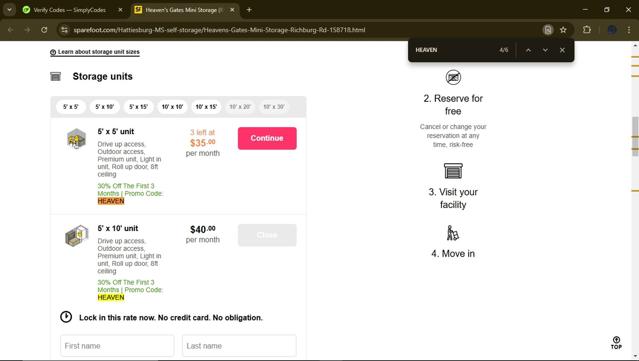
Task: Click the Close button for 5' x 10' unit
Action: click(267, 235)
